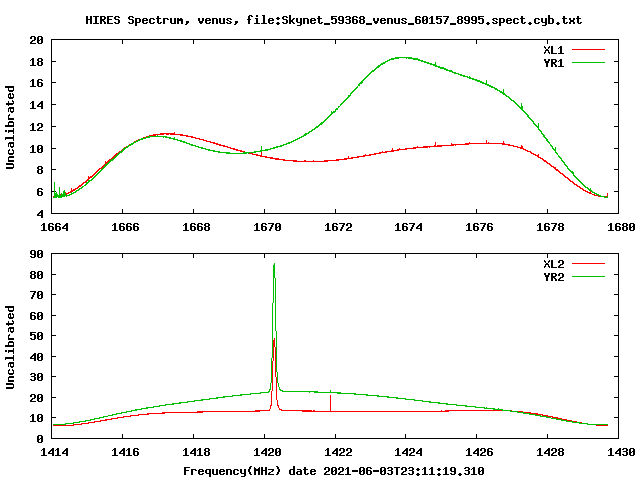The image size is (640, 480).
Task: Select the XL1 legend label
Action: [553, 50]
